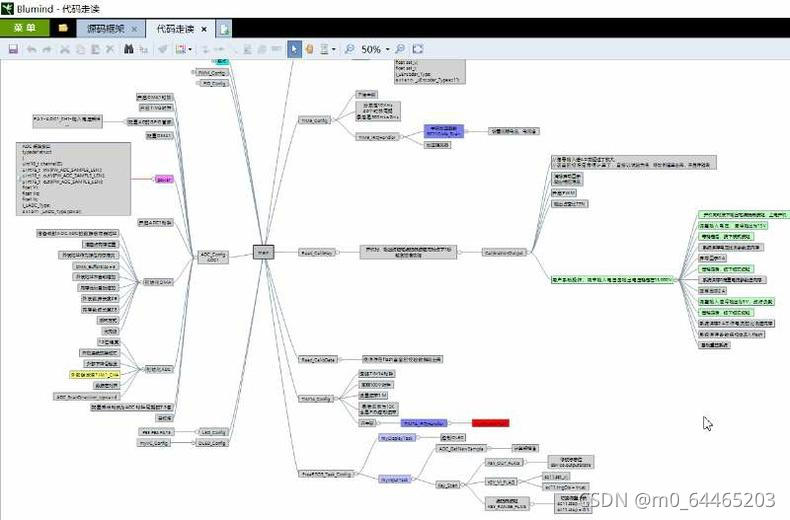The width and height of the screenshot is (790, 520).
Task: Delete the selected topic with the X icon
Action: (x=110, y=49)
